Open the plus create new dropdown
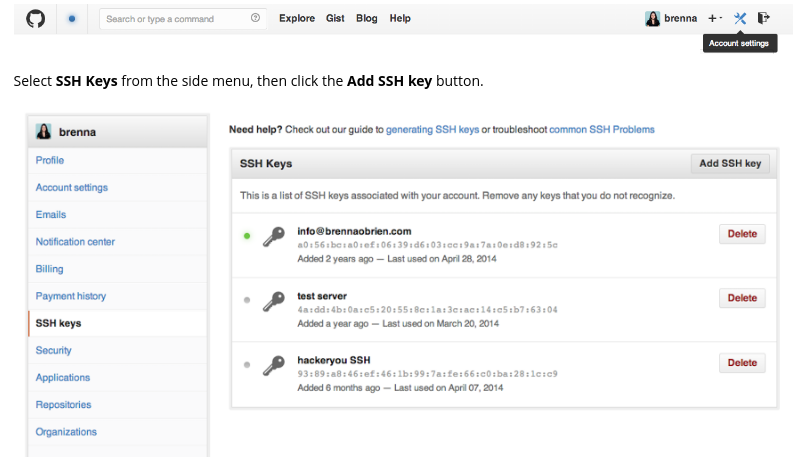 714,18
